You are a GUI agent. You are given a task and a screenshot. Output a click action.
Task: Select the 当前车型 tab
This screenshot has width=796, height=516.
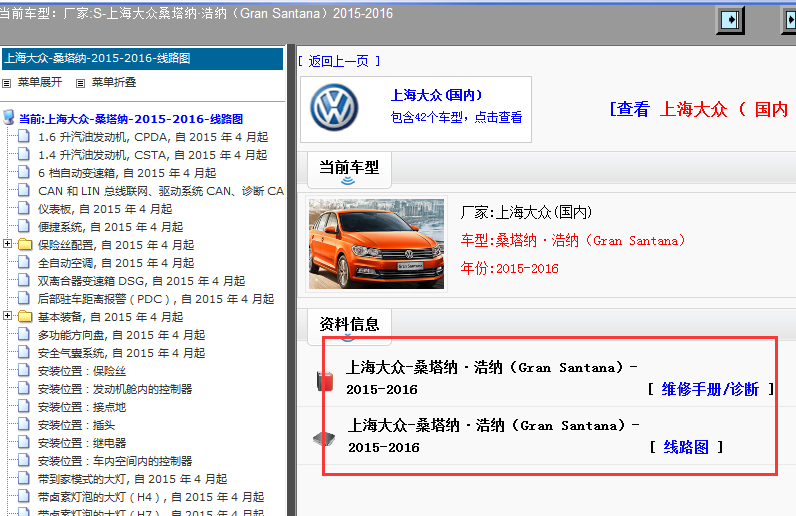pos(349,169)
